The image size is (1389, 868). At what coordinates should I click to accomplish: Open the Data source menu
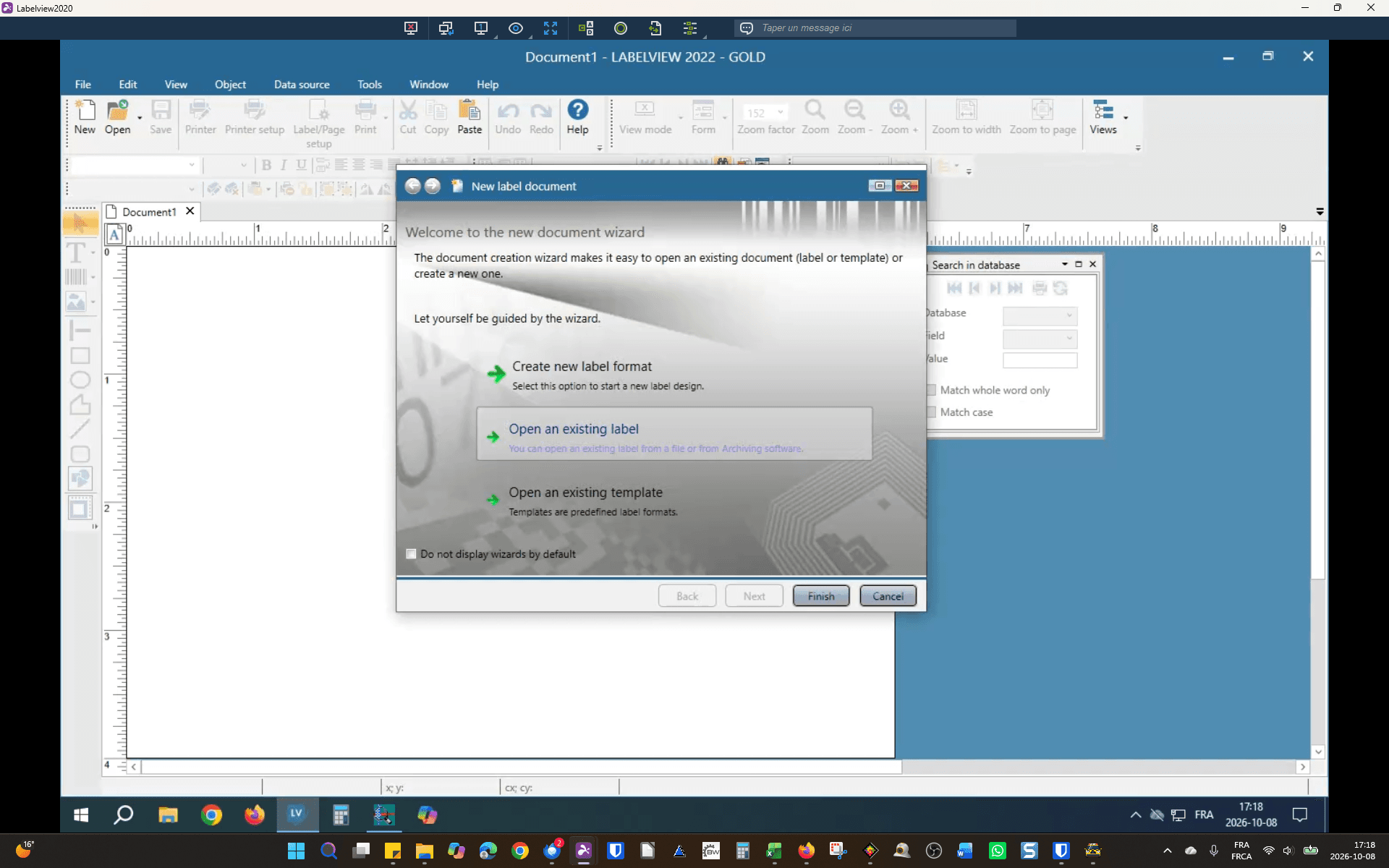pyautogui.click(x=302, y=85)
